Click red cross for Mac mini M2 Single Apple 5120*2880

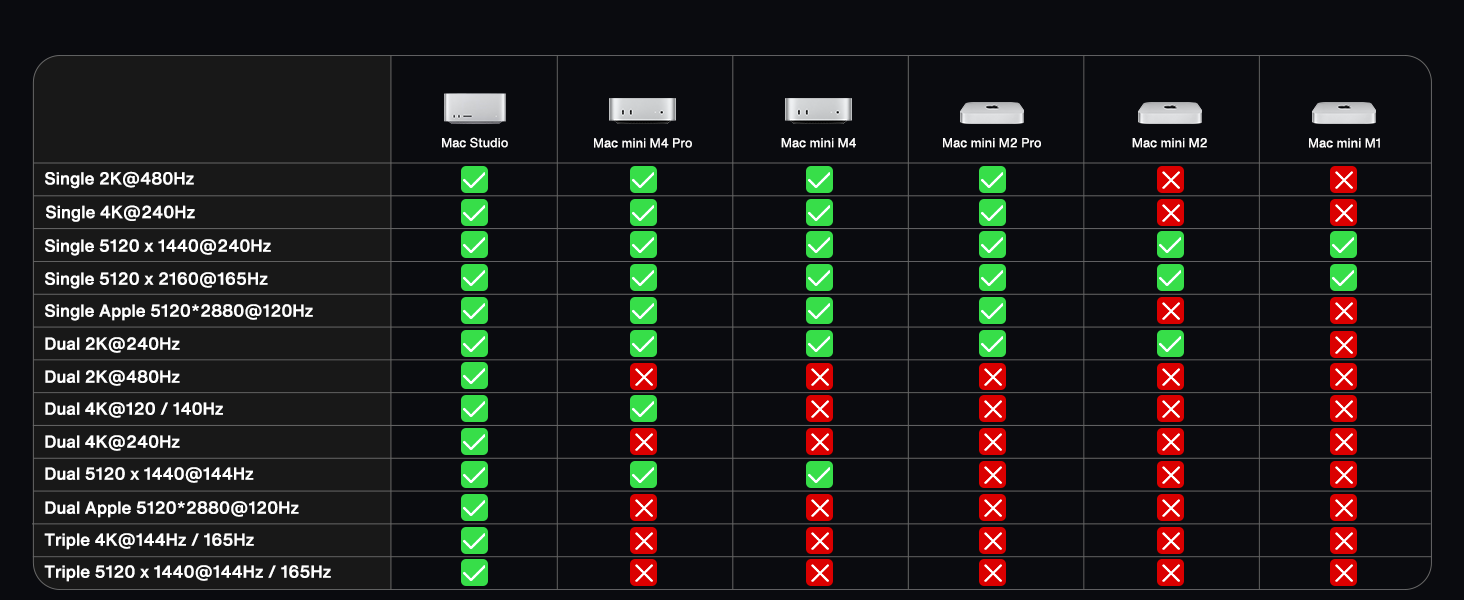pos(1170,311)
